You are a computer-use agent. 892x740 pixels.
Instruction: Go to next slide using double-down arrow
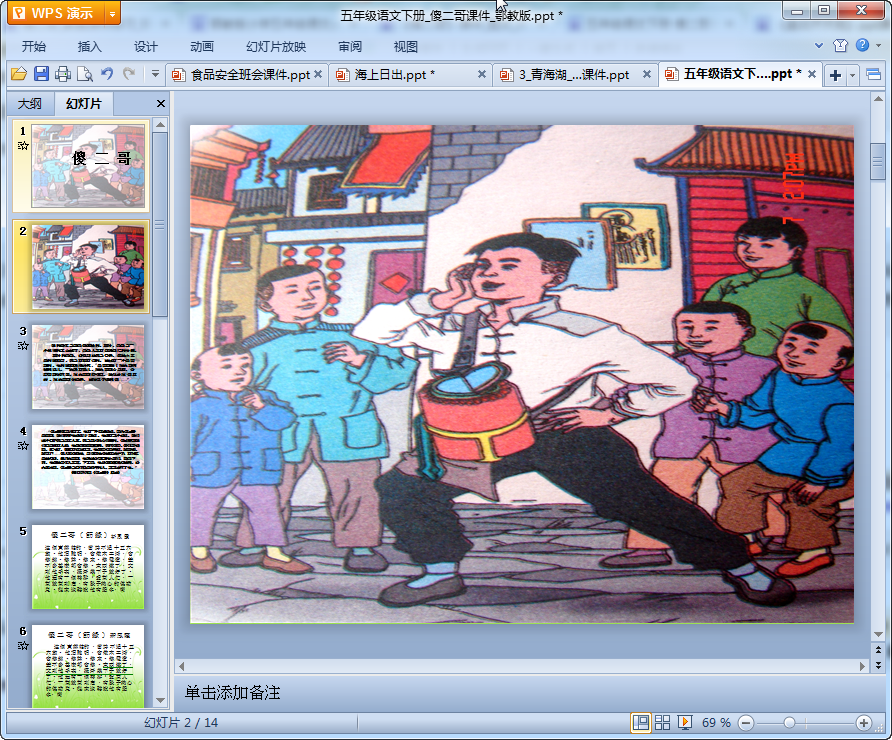[878, 664]
